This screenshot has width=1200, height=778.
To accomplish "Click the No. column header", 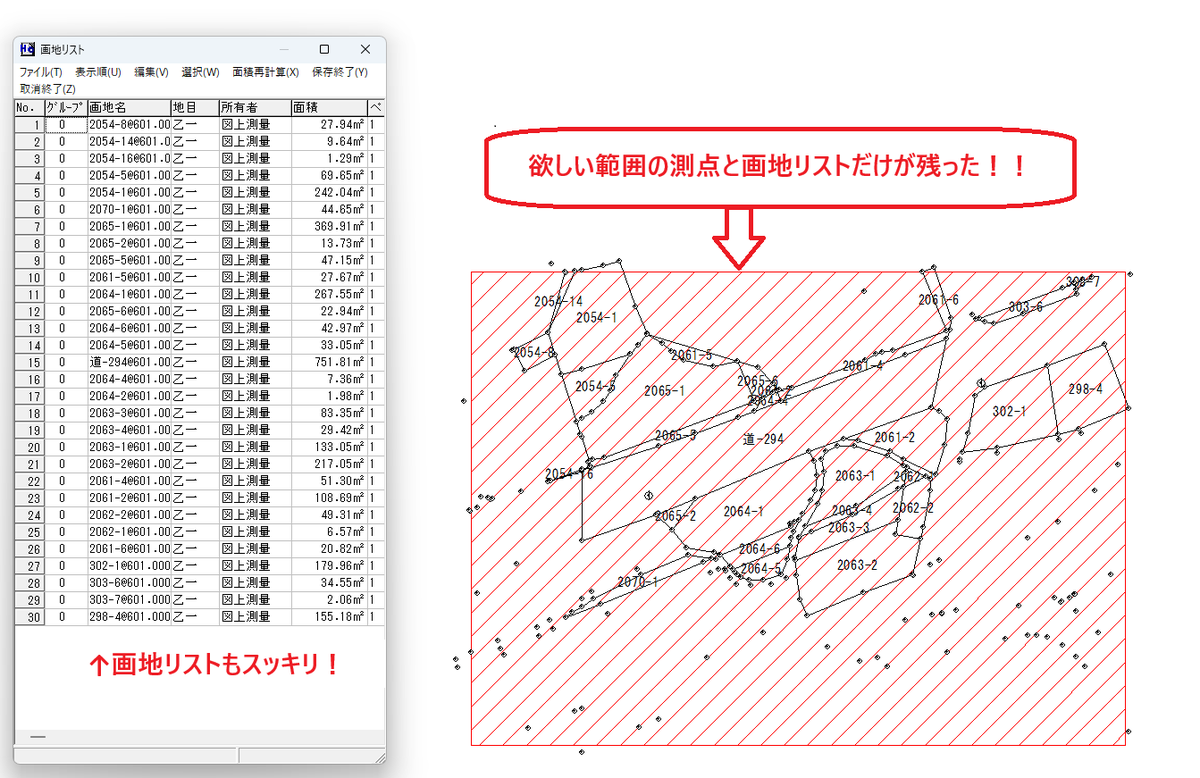I will [x=29, y=107].
